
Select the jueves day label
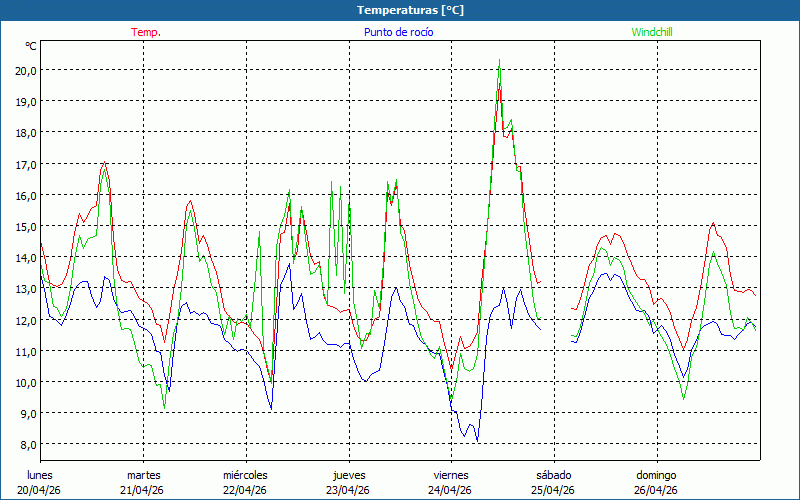tap(348, 475)
